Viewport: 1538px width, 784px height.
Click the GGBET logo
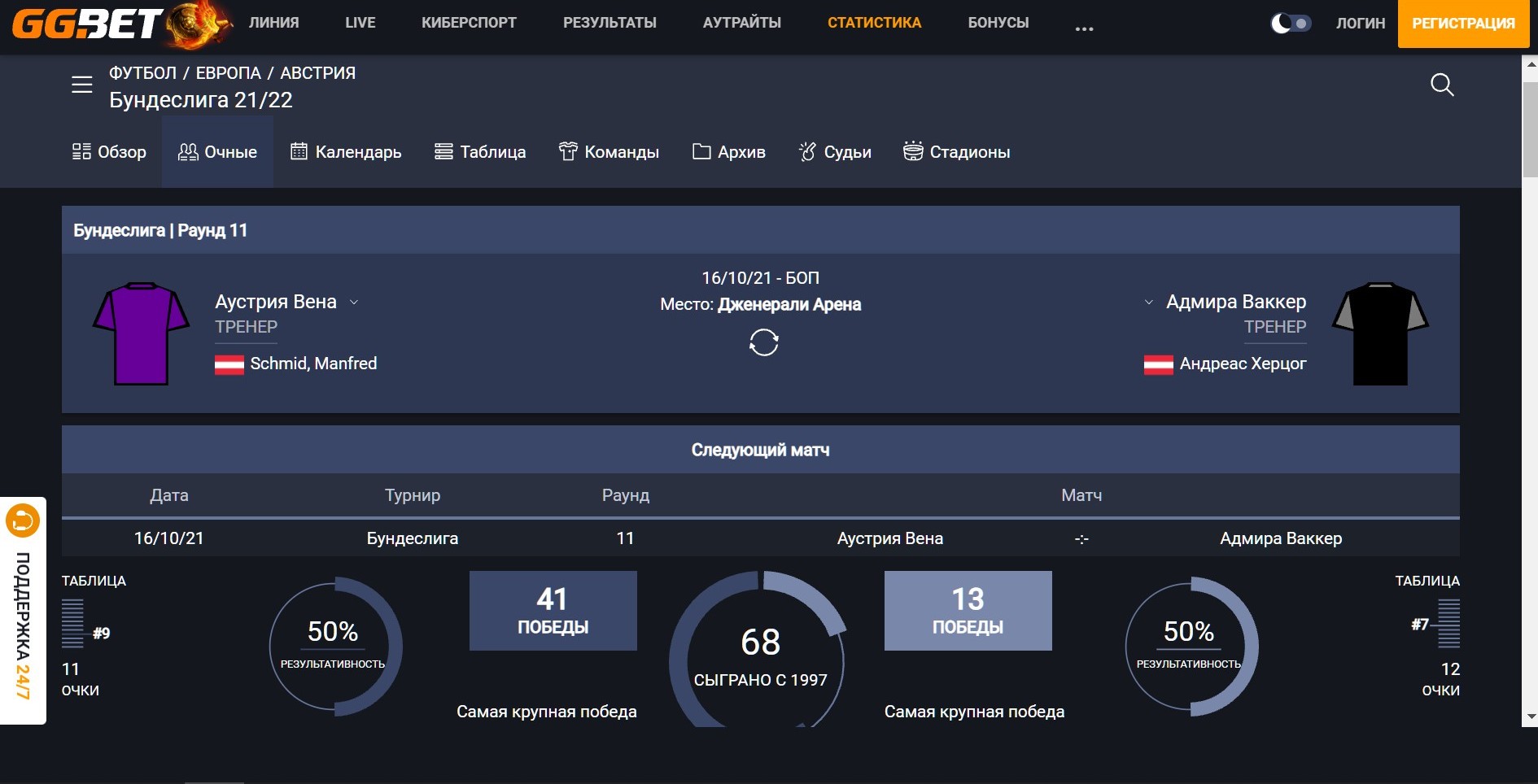click(x=122, y=24)
